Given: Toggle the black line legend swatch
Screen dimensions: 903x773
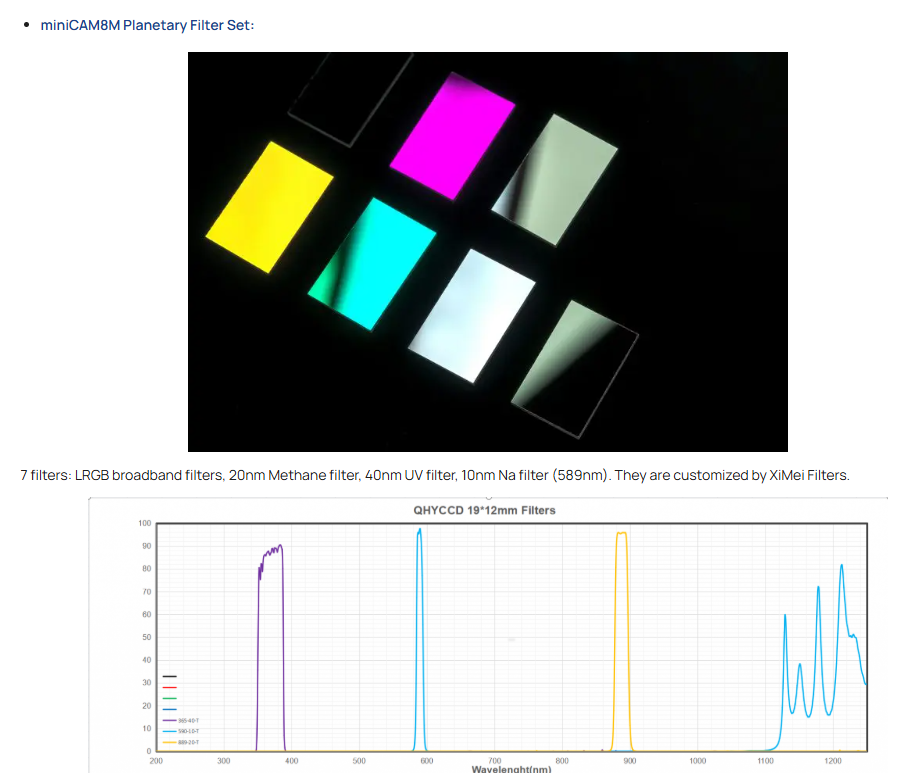Looking at the screenshot, I should (x=170, y=676).
